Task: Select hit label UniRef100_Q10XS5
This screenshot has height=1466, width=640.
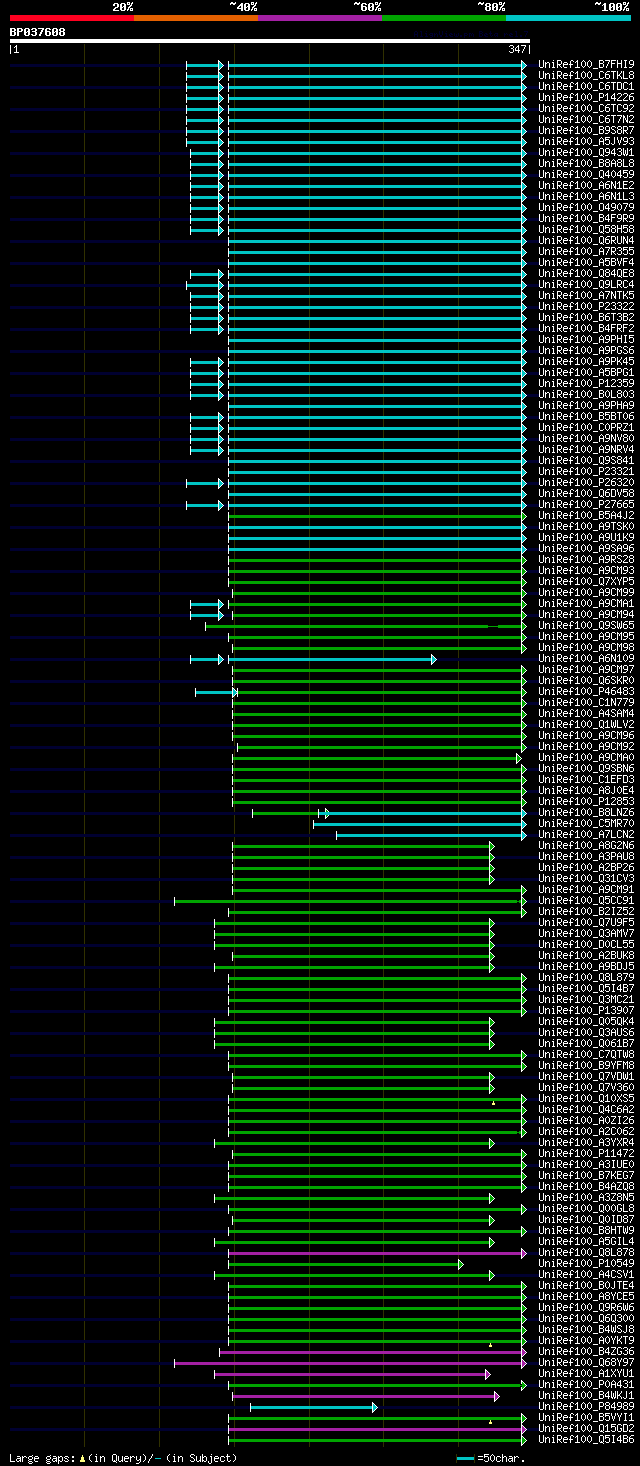Action: pyautogui.click(x=586, y=1098)
